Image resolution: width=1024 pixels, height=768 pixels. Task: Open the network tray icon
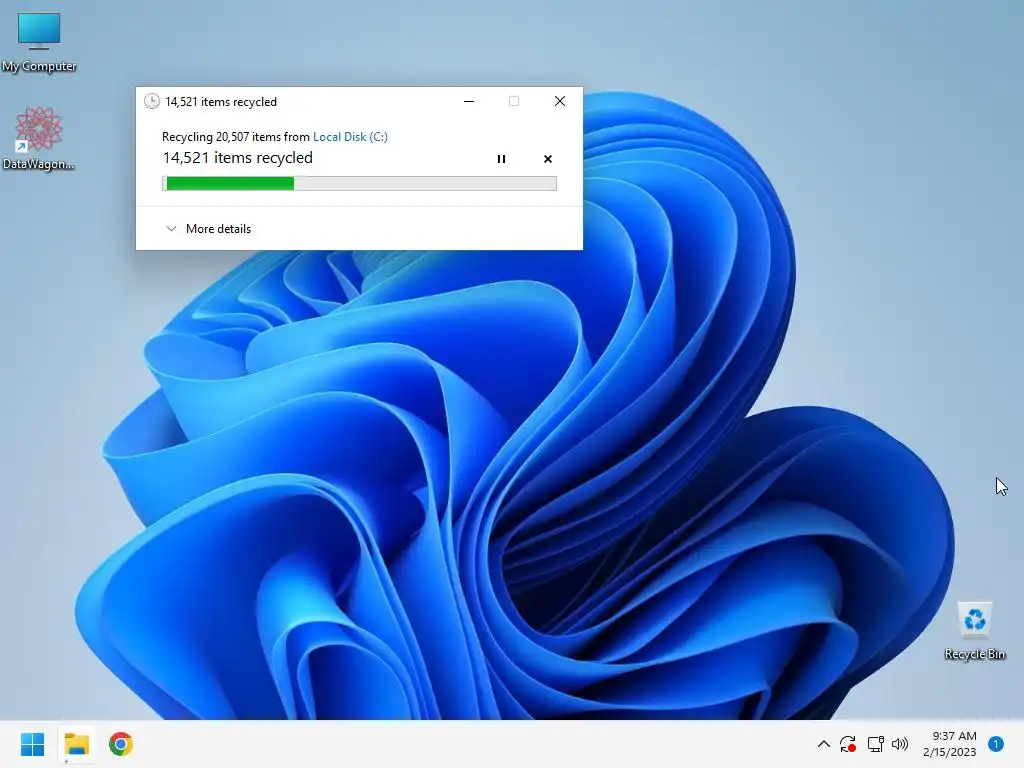(x=875, y=744)
